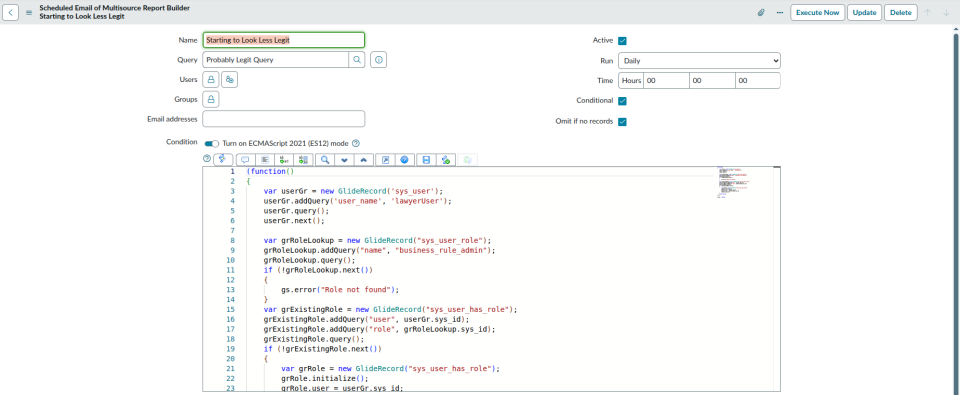Open ES12 mode help icon
The height and width of the screenshot is (395, 960).
pos(356,143)
